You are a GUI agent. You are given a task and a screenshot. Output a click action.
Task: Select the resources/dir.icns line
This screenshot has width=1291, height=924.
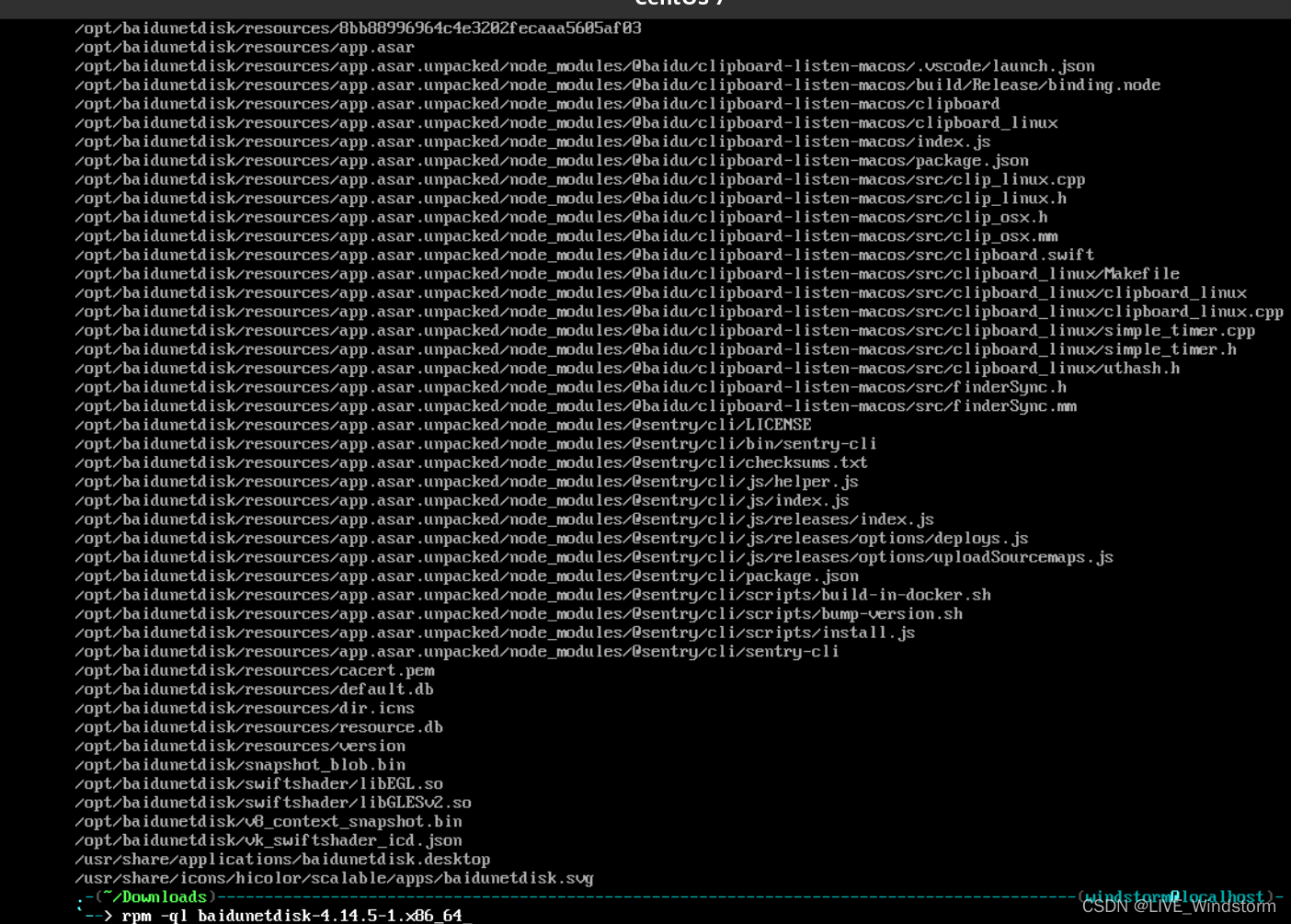tap(245, 708)
